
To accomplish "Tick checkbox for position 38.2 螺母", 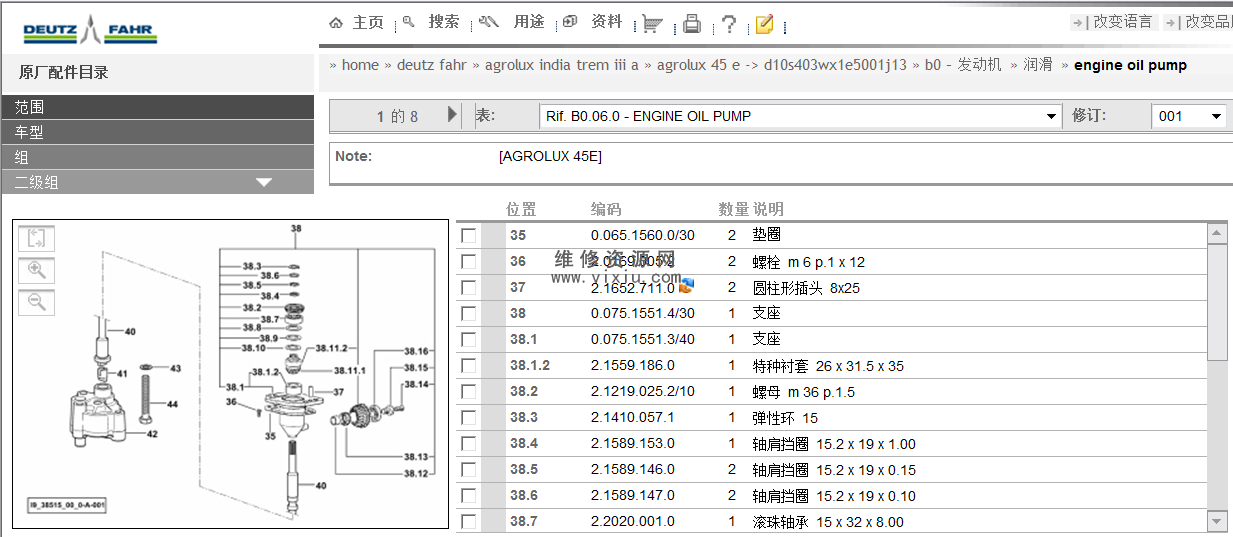I will click(x=468, y=391).
